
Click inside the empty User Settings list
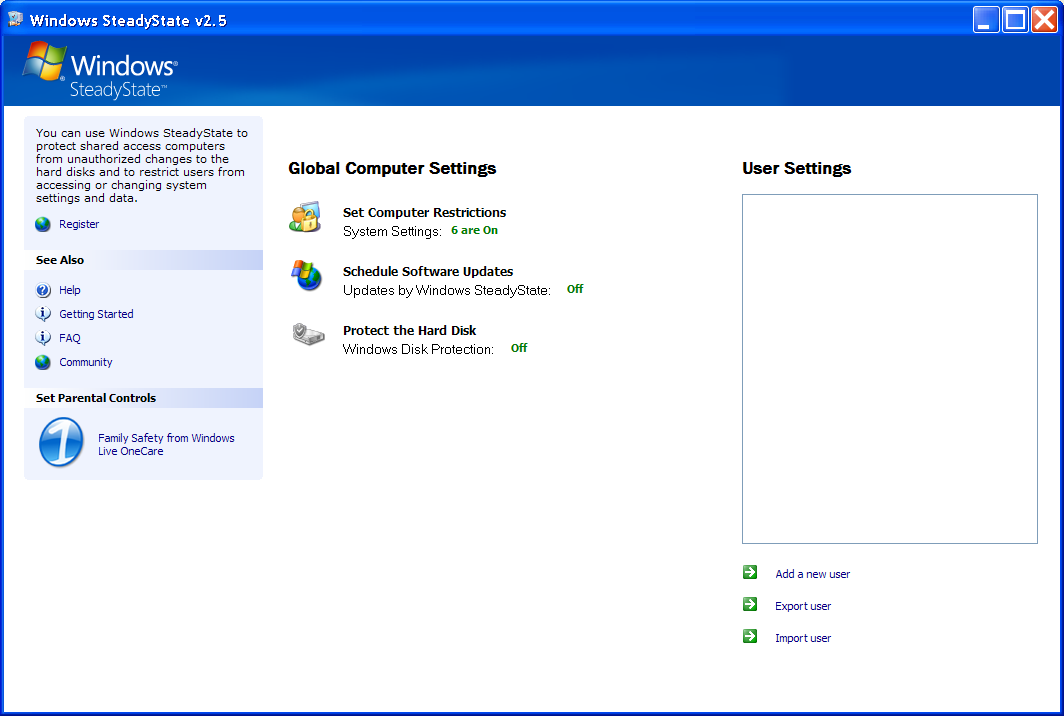click(x=889, y=368)
